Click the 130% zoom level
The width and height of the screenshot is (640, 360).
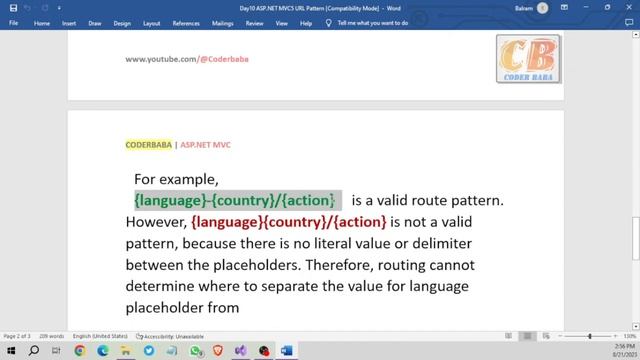point(630,336)
